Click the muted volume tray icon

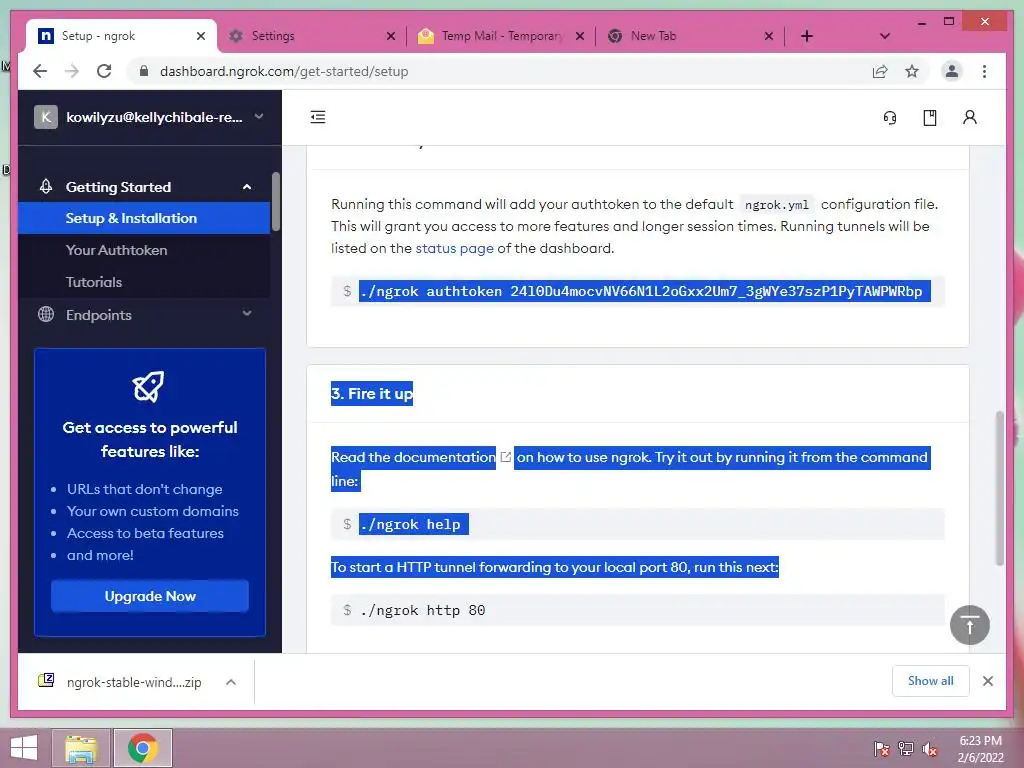pyautogui.click(x=929, y=748)
